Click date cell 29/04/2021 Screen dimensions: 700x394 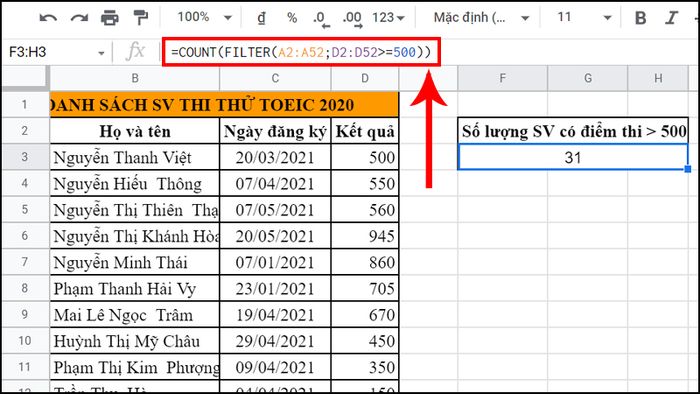pos(275,341)
